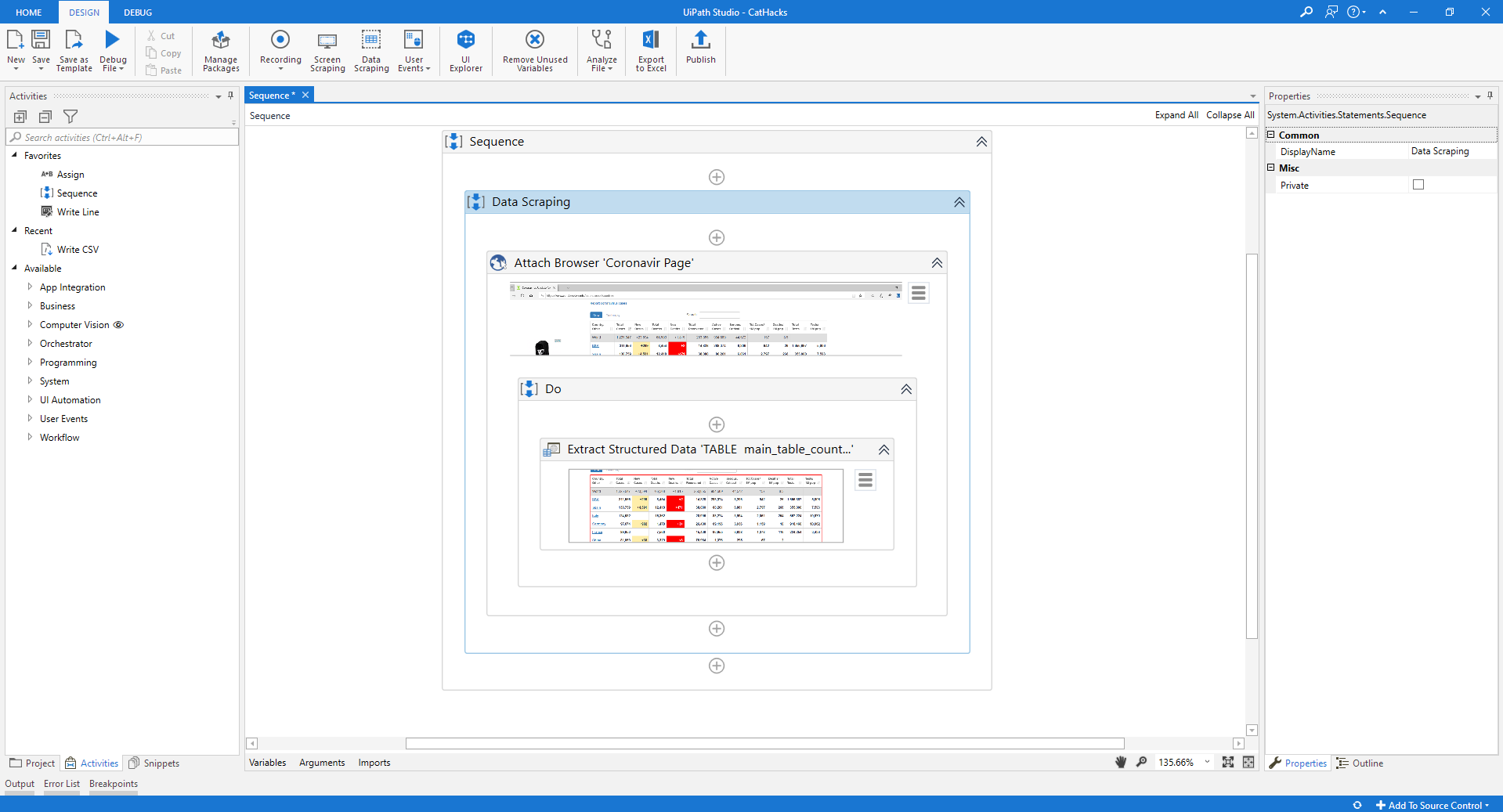Screen dimensions: 1503x812
Task: Pin the Activities panel
Action: tap(231, 96)
